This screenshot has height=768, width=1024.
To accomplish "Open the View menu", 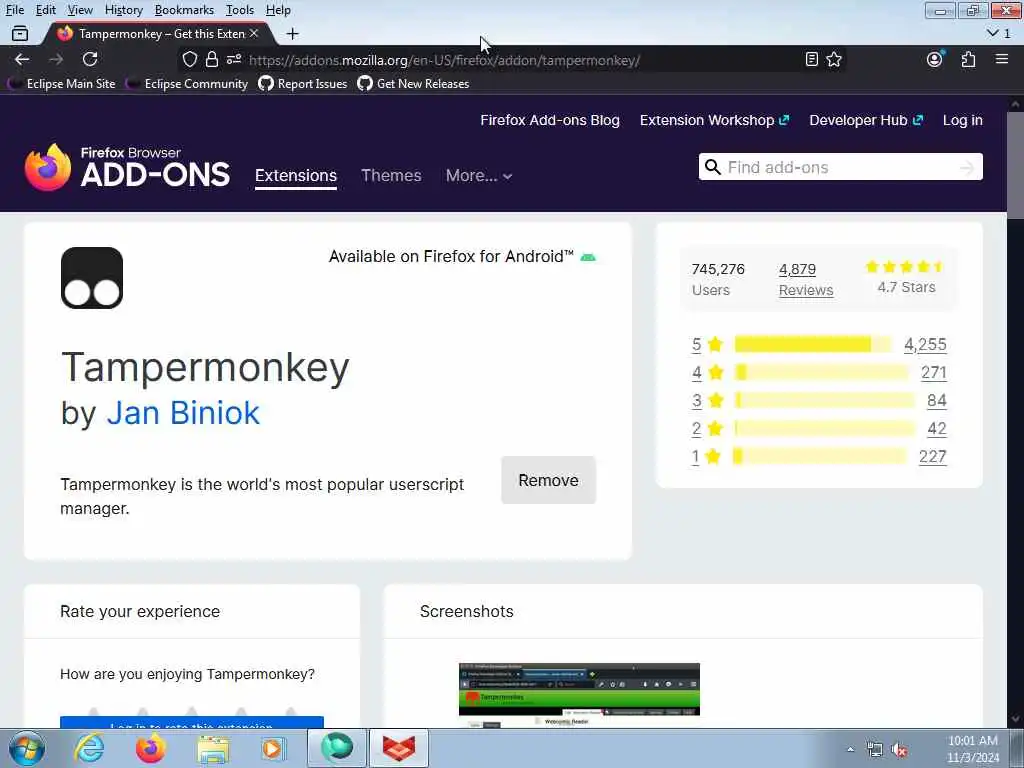I will 80,10.
